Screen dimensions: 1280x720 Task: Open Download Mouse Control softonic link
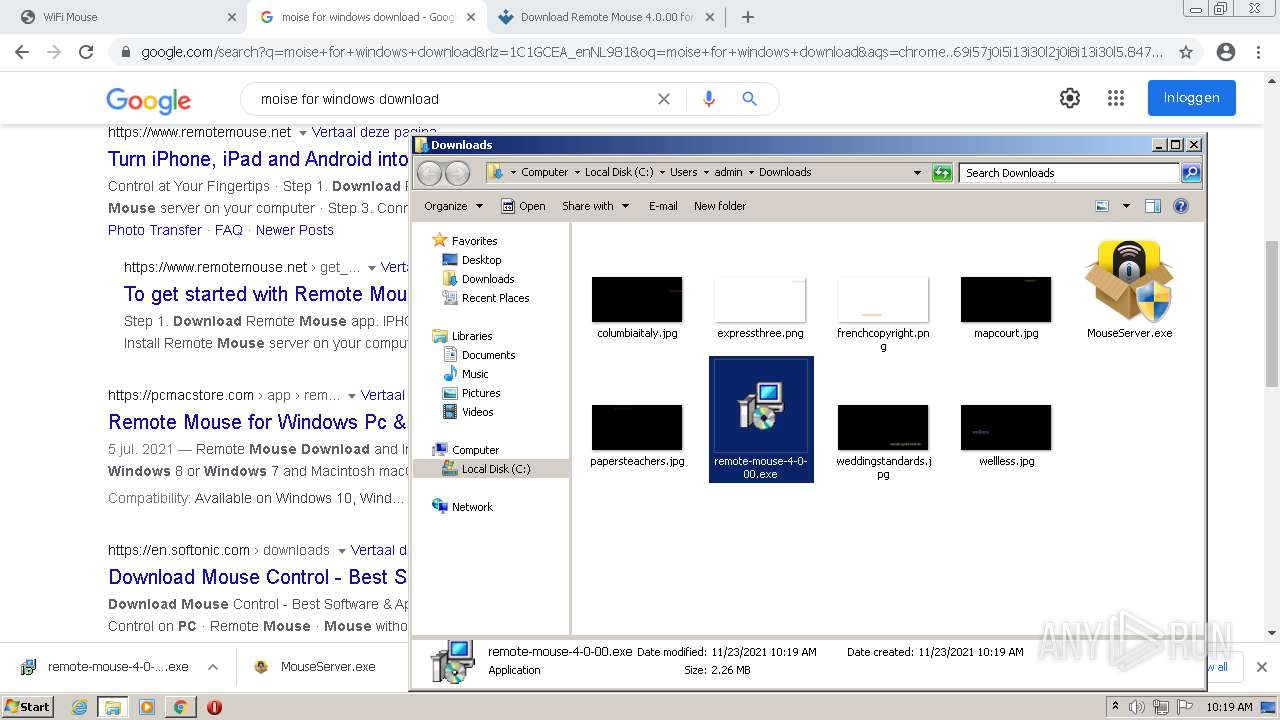pyautogui.click(x=257, y=577)
